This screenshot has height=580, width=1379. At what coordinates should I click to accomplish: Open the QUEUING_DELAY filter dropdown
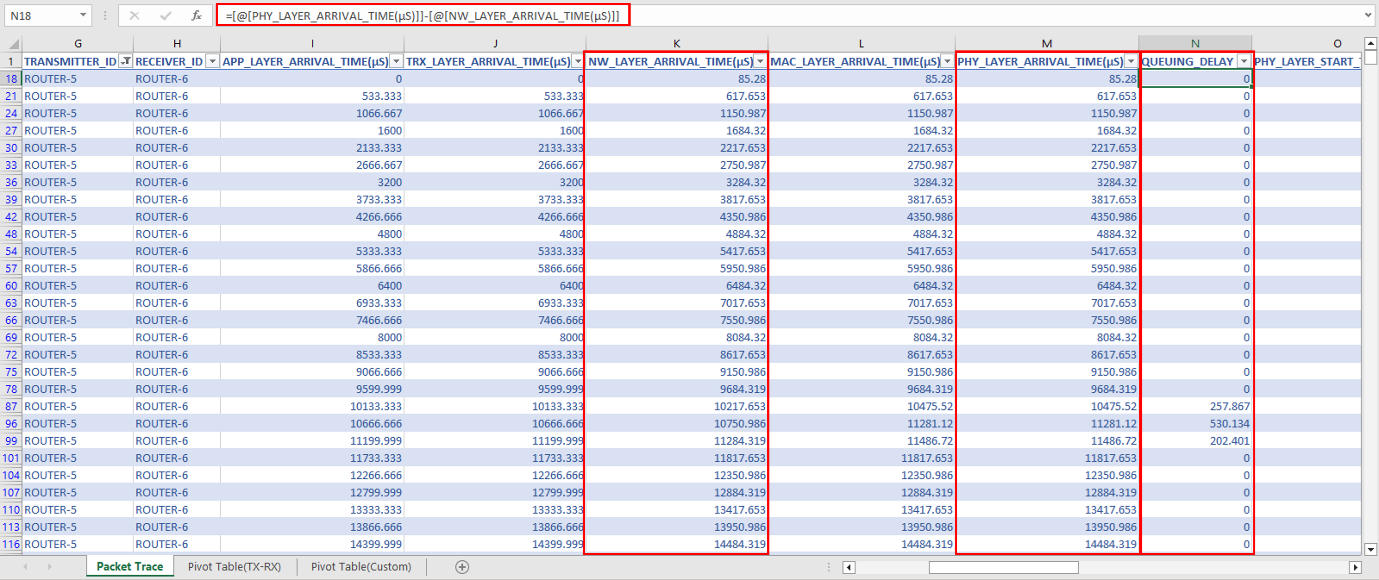[1244, 62]
